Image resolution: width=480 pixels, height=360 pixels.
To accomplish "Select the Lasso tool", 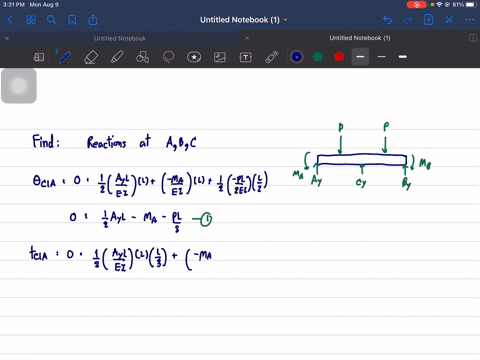I will point(168,57).
